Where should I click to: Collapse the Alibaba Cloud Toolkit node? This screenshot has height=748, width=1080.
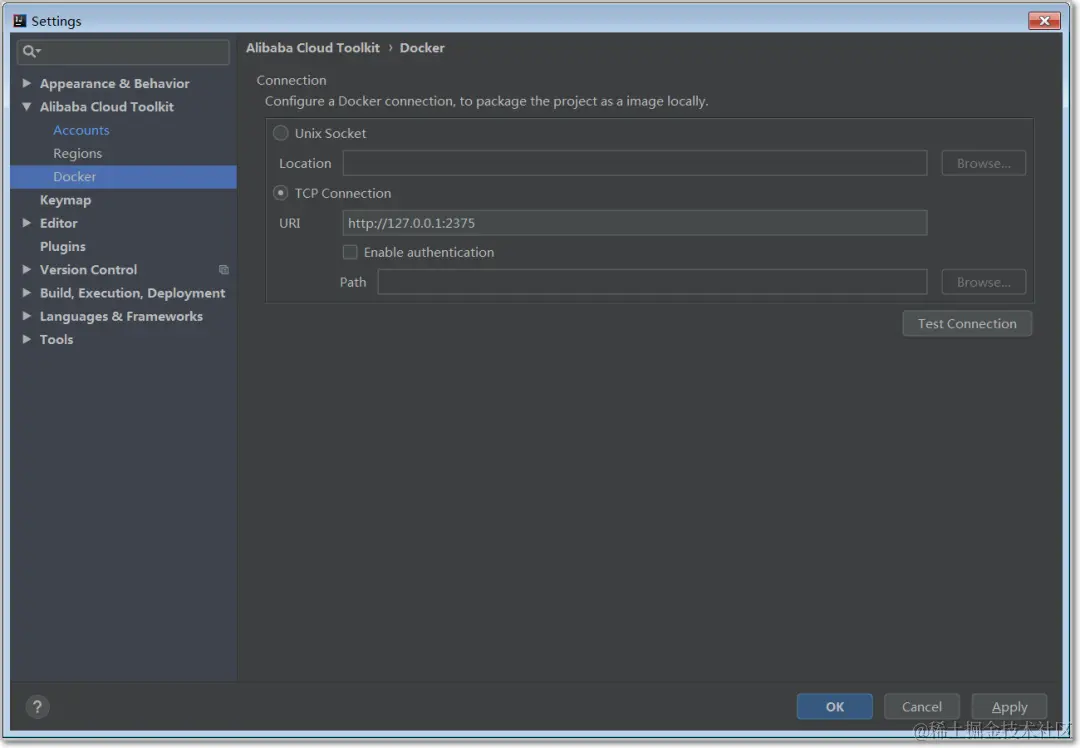coord(26,107)
